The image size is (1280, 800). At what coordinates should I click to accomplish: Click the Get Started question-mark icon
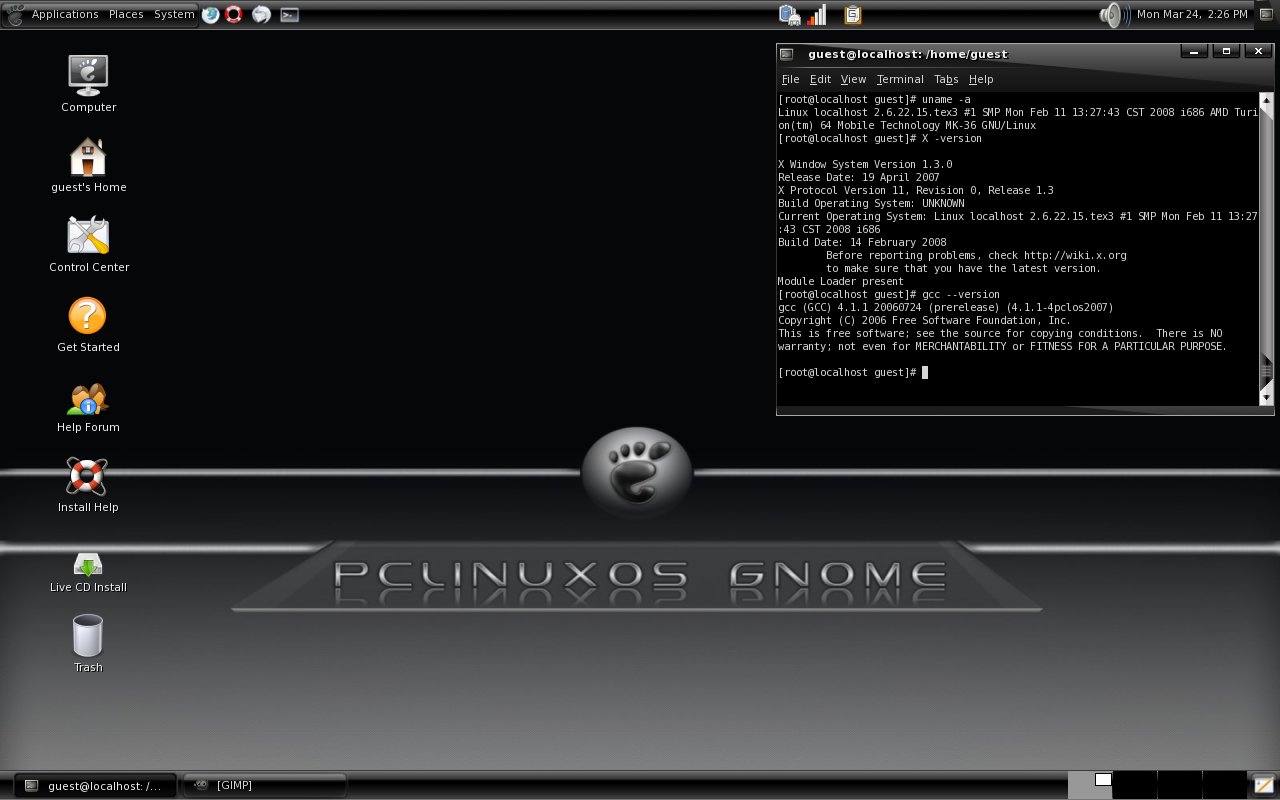pos(87,316)
